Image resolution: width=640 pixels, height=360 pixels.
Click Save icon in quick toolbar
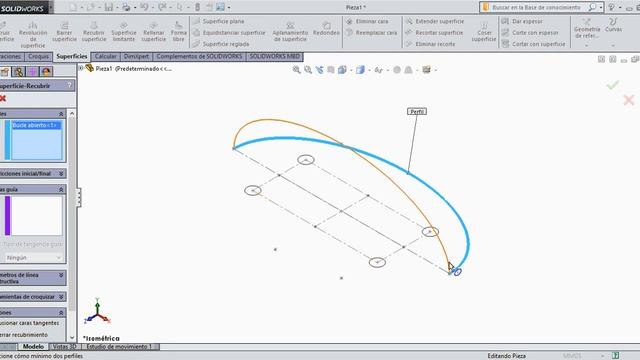click(109, 7)
